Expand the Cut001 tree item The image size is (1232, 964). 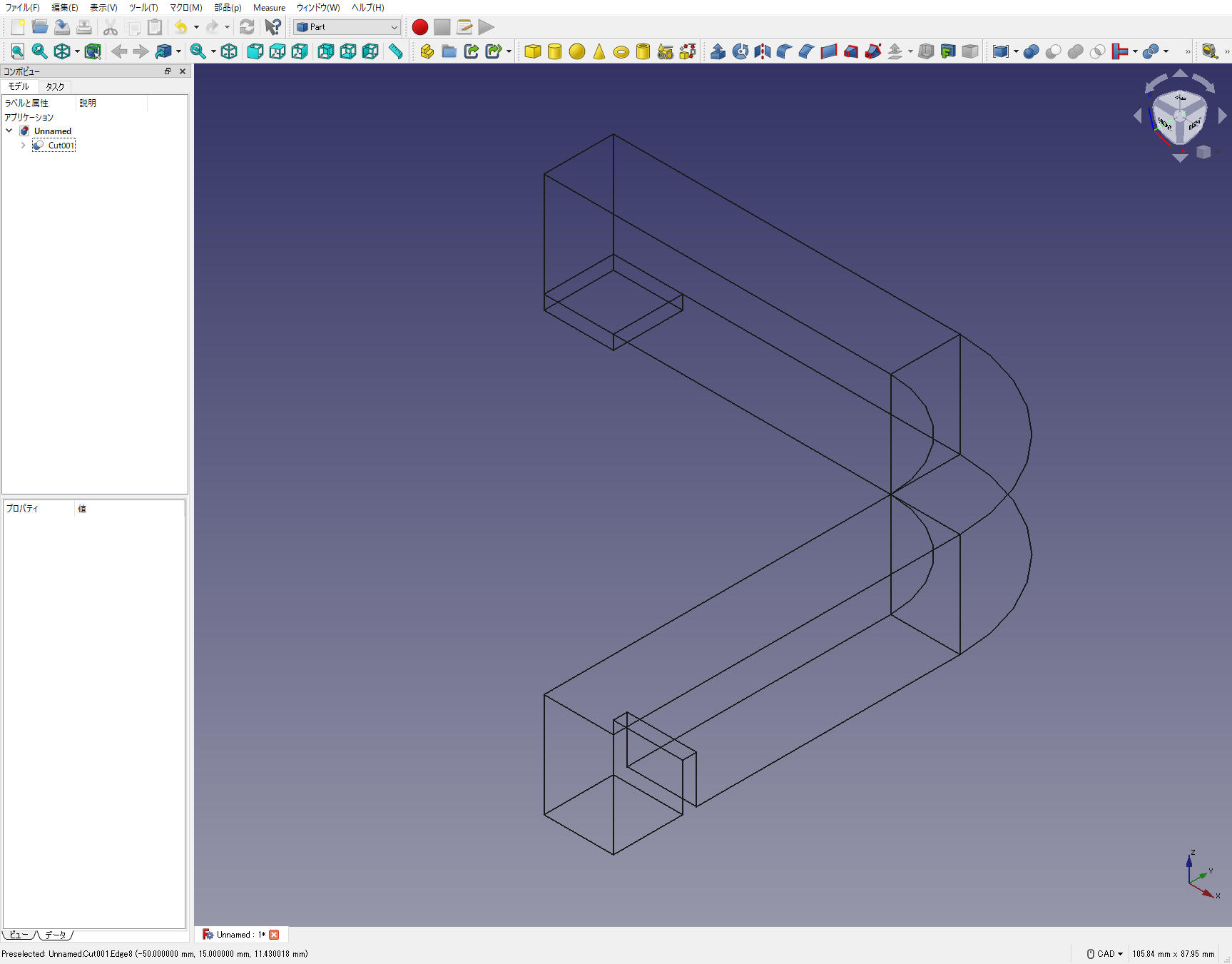tap(23, 146)
